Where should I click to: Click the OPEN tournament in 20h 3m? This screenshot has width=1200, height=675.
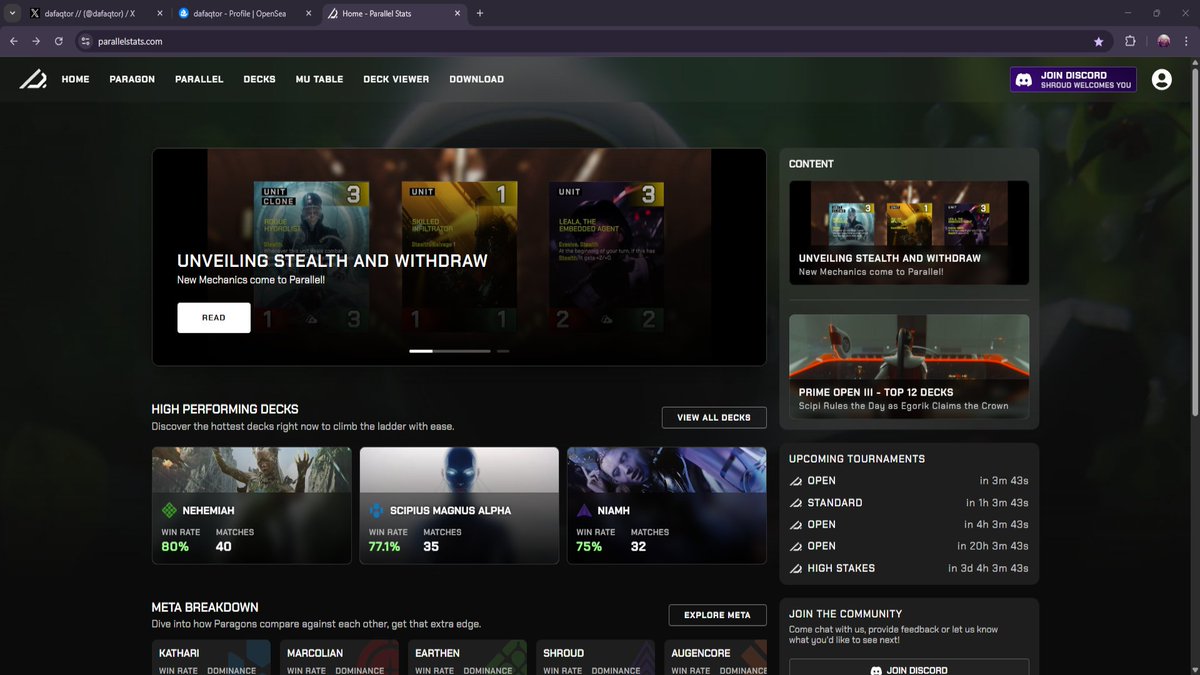(909, 546)
